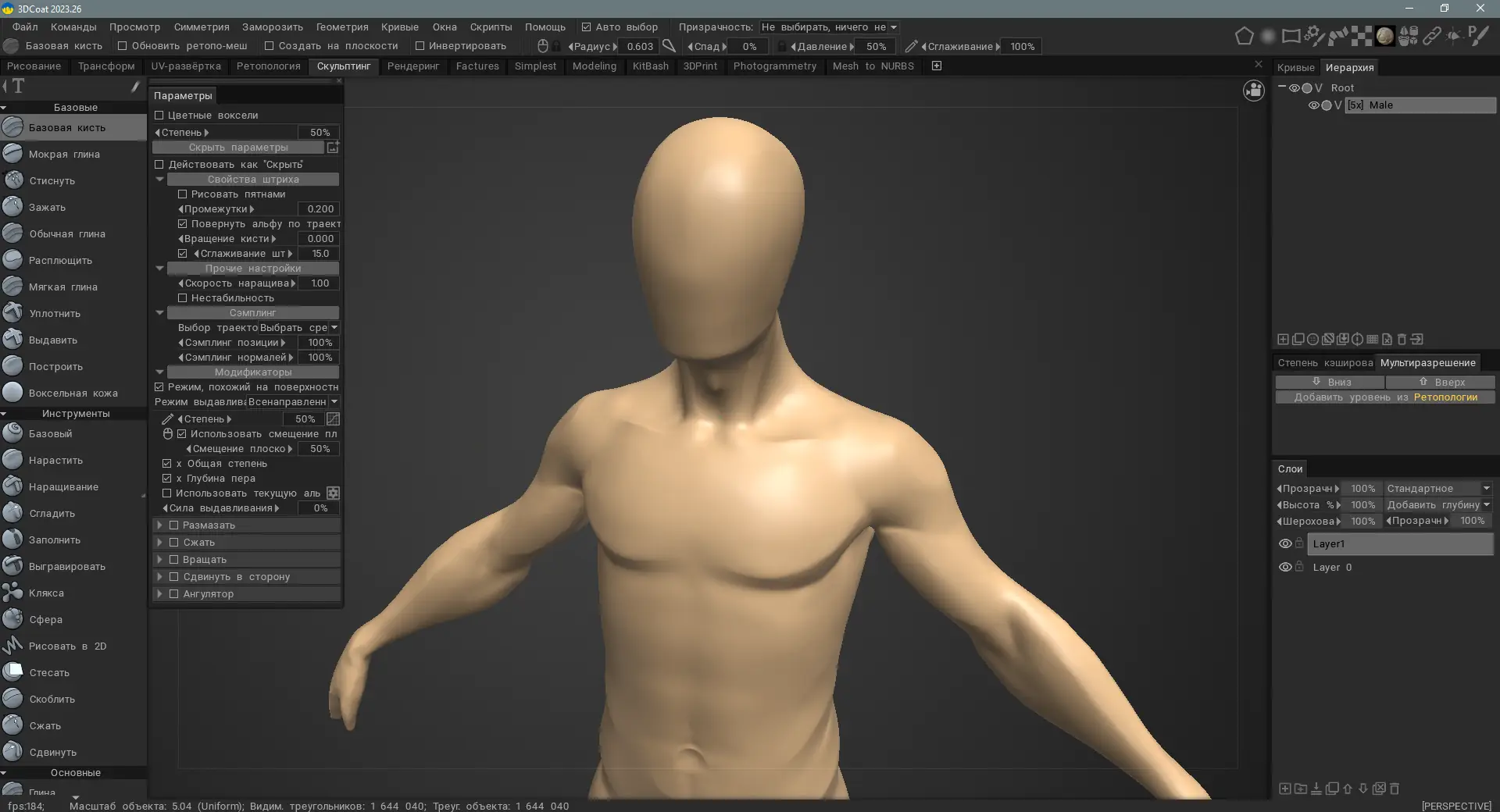The image size is (1500, 812).
Task: Hide Layer1 with its eye icon
Action: [1284, 544]
